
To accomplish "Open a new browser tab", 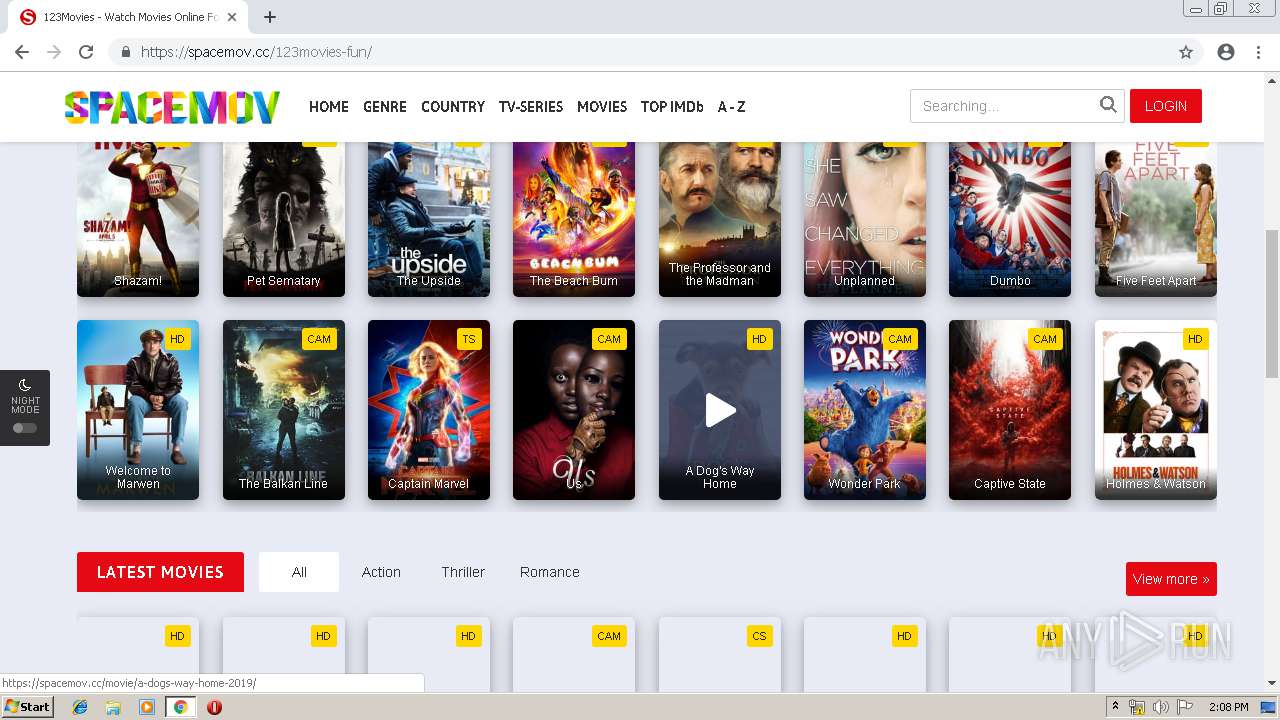I will pyautogui.click(x=270, y=17).
